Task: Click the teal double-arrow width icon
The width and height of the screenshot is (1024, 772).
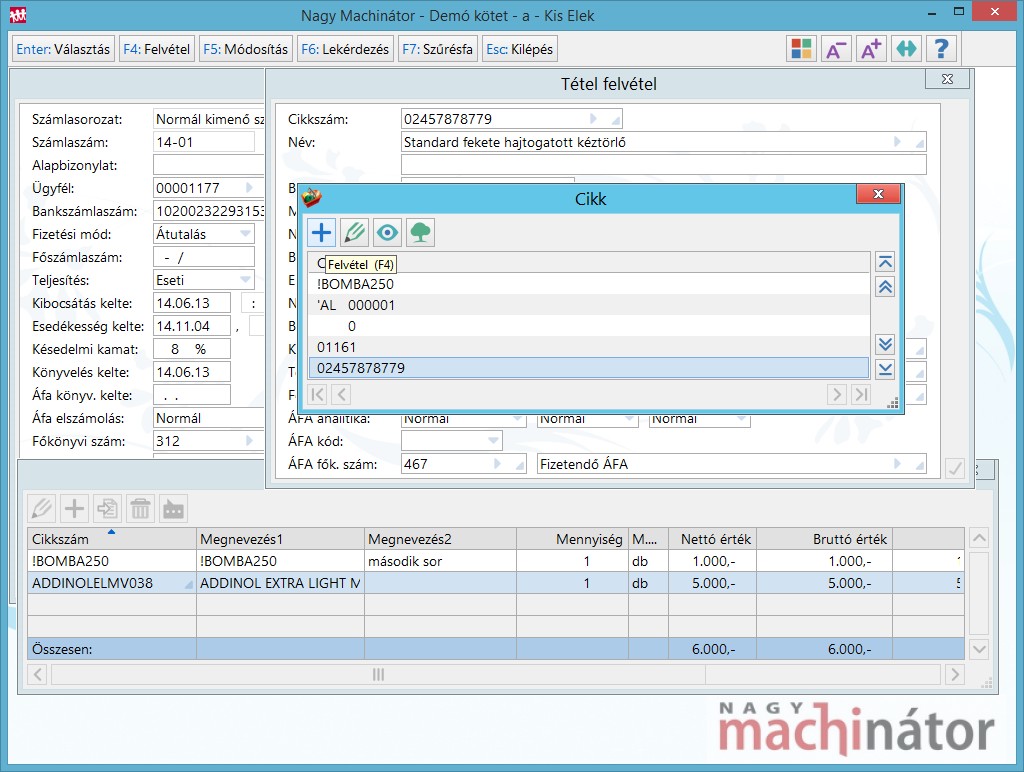Action: 906,49
